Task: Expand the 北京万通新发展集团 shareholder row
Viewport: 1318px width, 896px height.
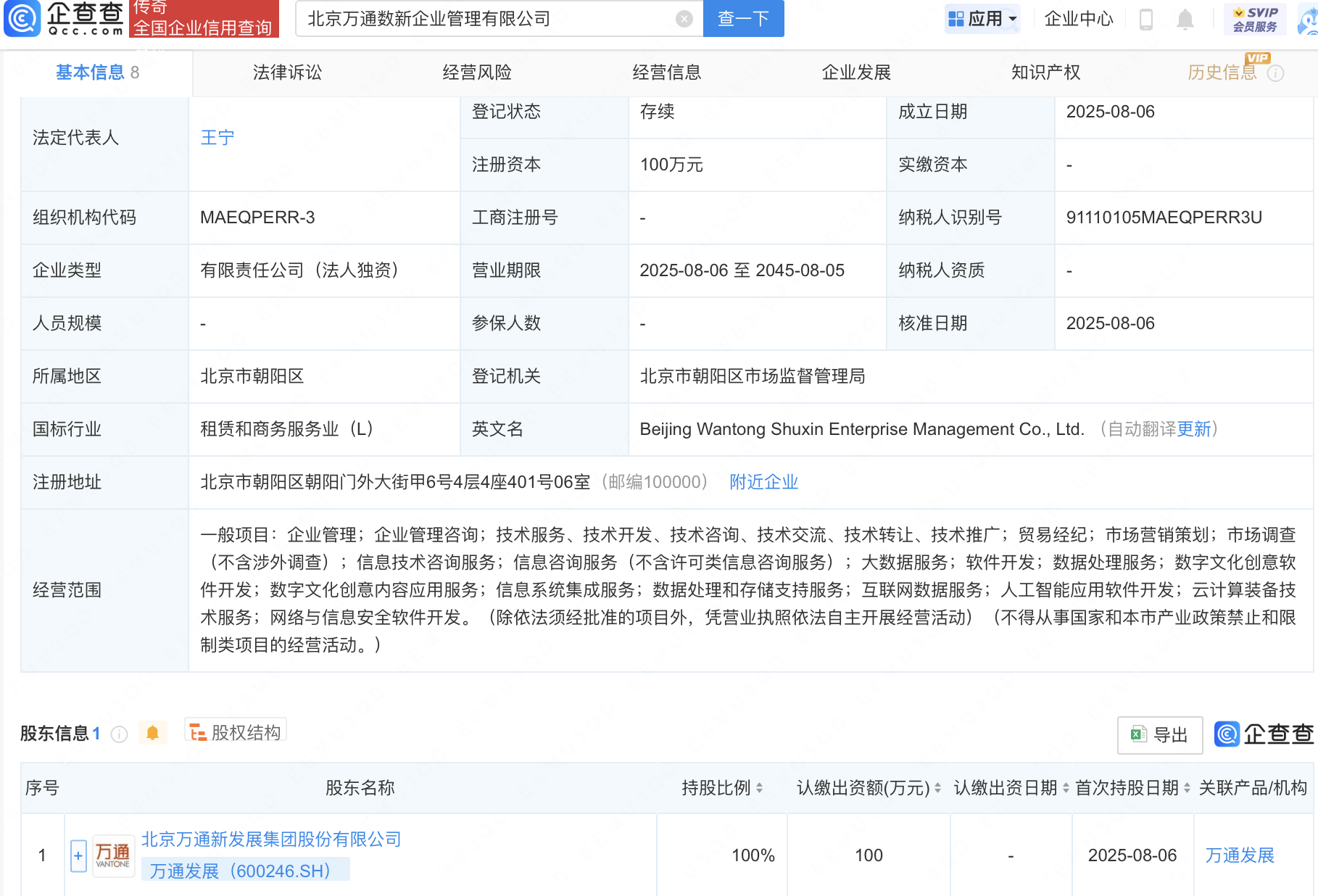Action: (x=78, y=855)
